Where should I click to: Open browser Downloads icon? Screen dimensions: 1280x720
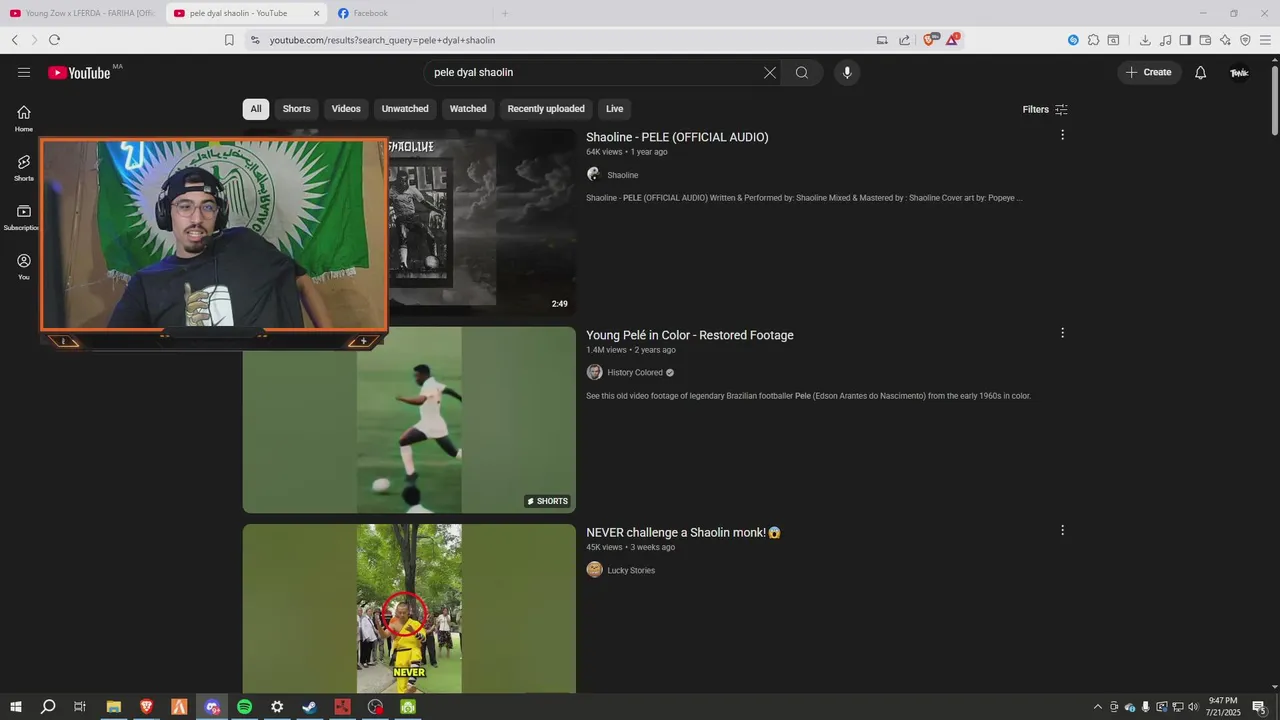click(1145, 40)
